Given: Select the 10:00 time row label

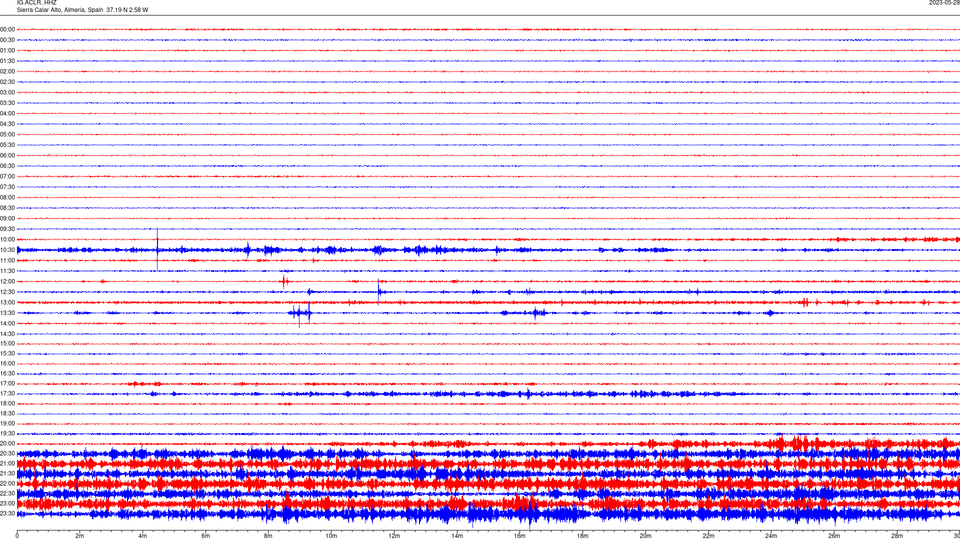Looking at the screenshot, I should pos(7,239).
